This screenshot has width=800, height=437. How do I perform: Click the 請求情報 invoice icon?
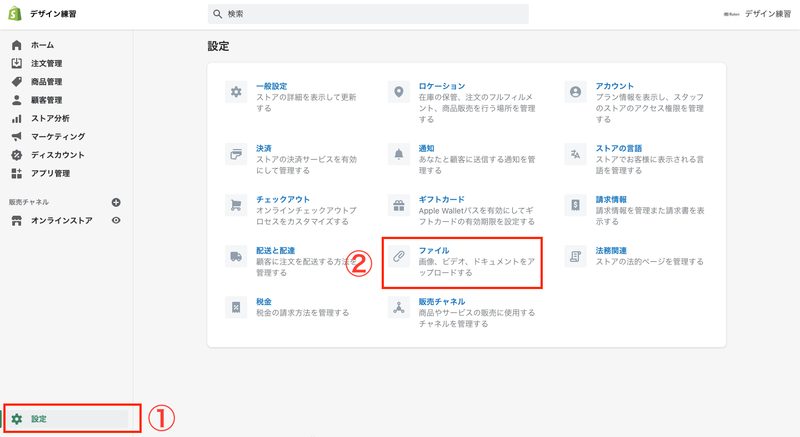[576, 205]
